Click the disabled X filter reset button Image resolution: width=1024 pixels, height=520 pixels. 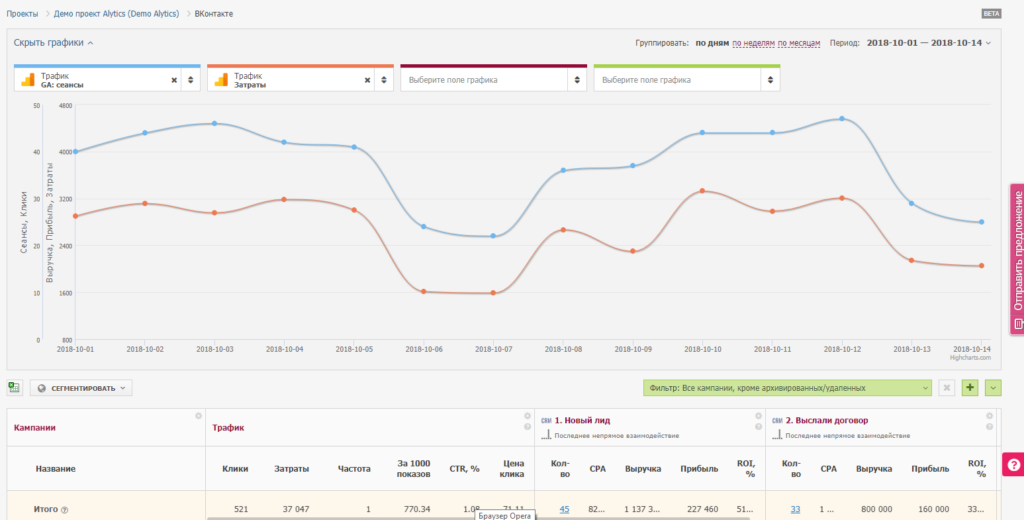click(x=946, y=387)
